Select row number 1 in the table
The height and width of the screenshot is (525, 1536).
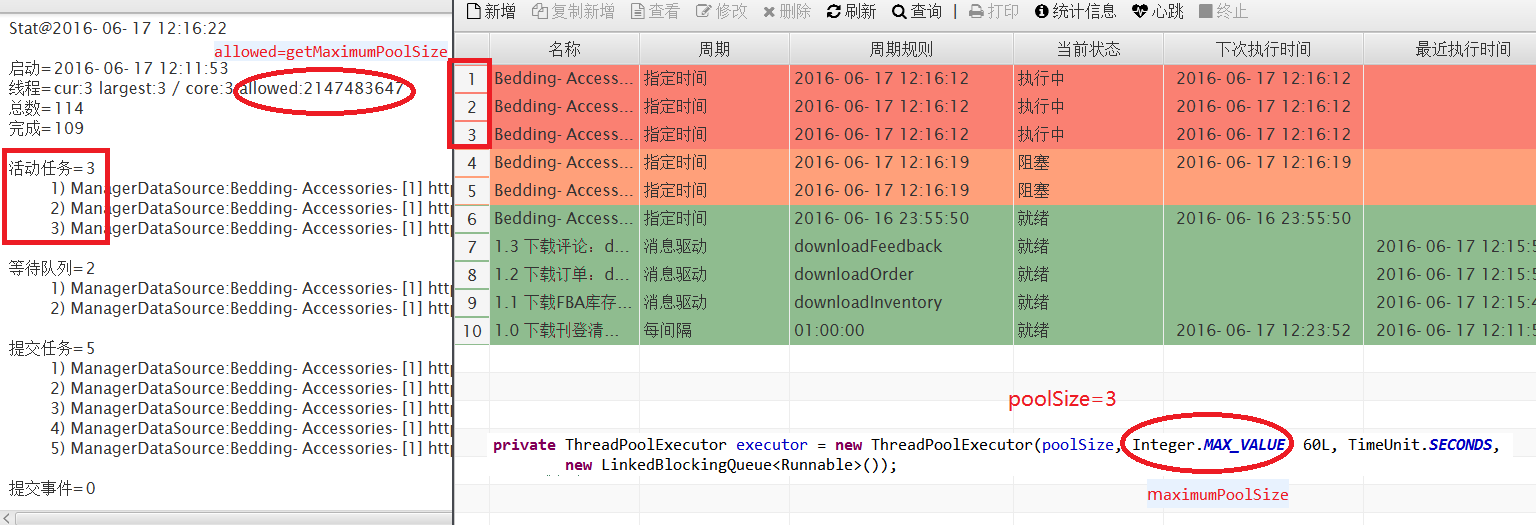pos(472,78)
